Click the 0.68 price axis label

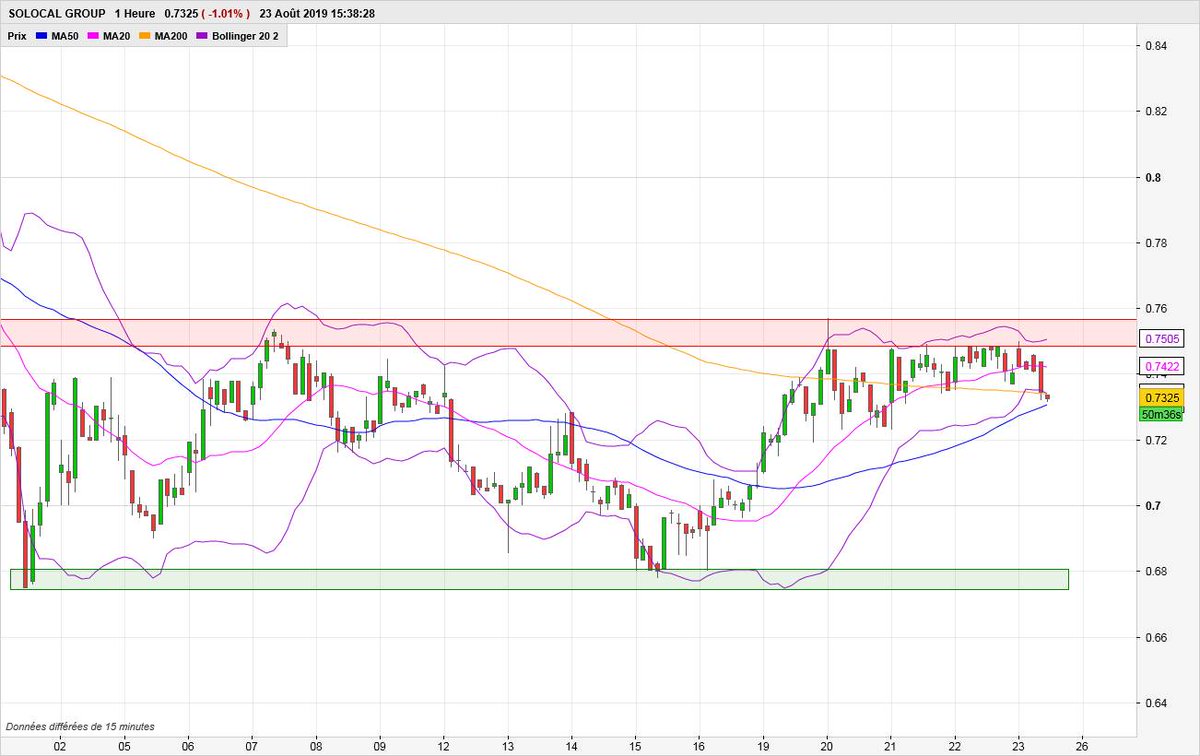click(x=1155, y=571)
